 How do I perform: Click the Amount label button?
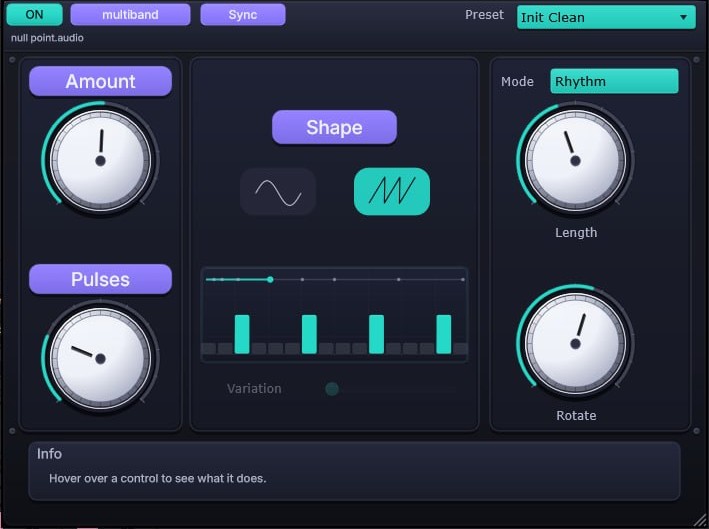pyautogui.click(x=100, y=81)
